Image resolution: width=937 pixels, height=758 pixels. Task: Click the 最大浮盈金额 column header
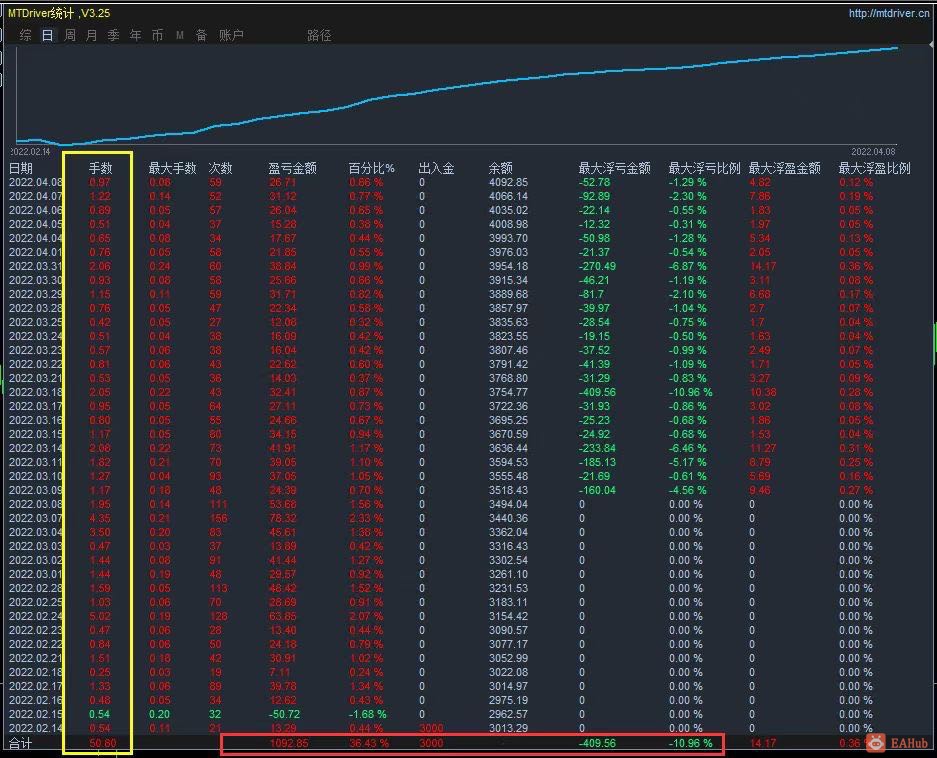(x=785, y=168)
